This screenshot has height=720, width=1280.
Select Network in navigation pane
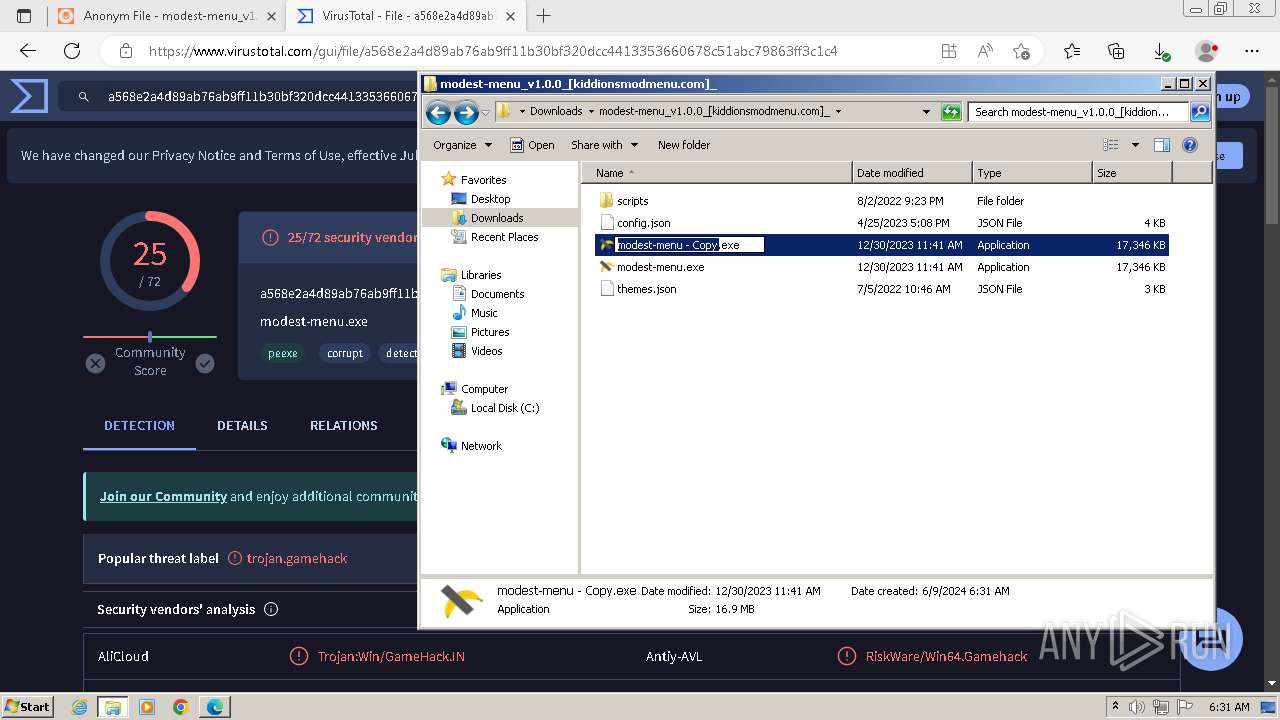481,446
